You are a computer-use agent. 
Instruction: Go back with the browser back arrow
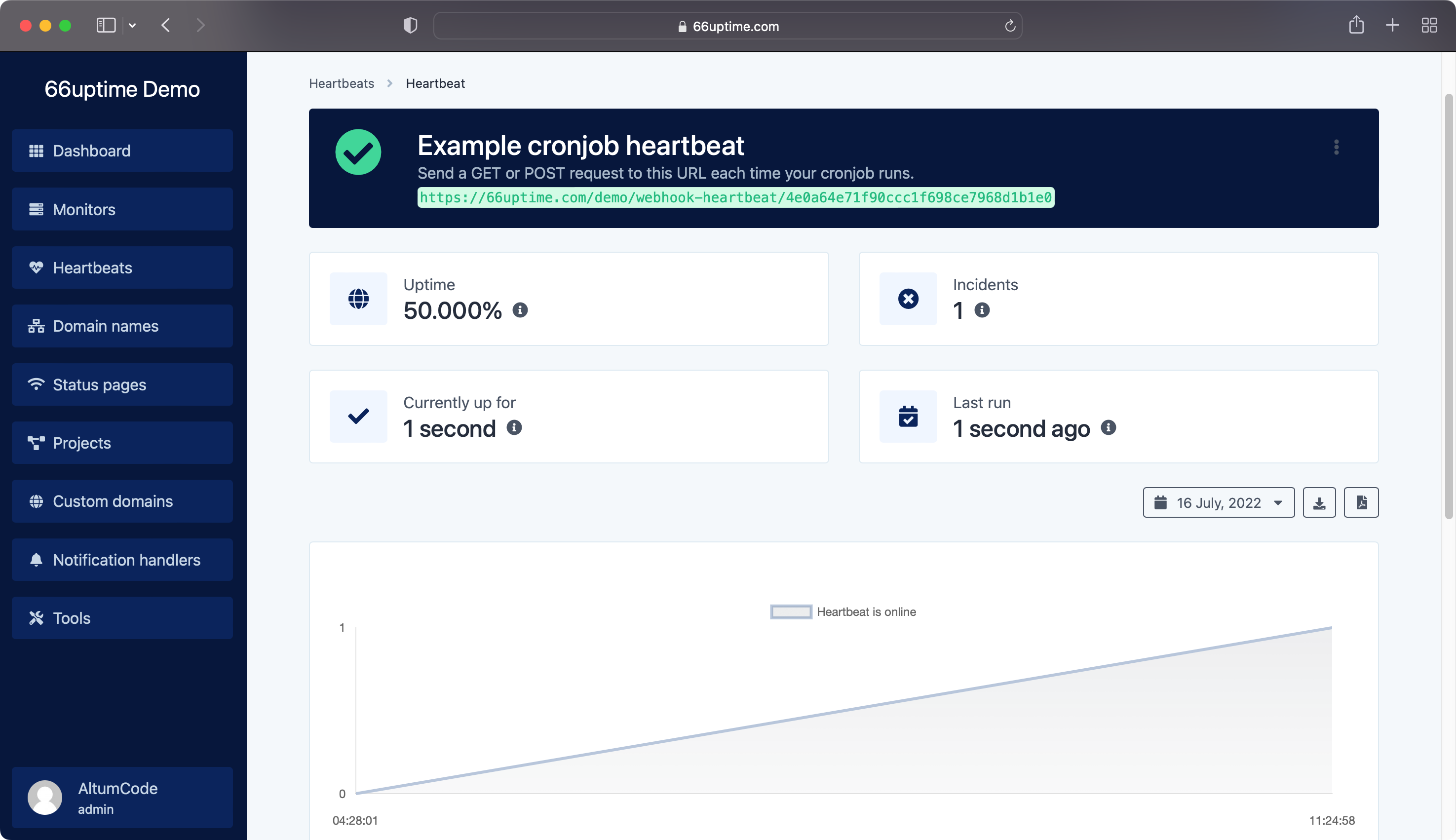(165, 25)
